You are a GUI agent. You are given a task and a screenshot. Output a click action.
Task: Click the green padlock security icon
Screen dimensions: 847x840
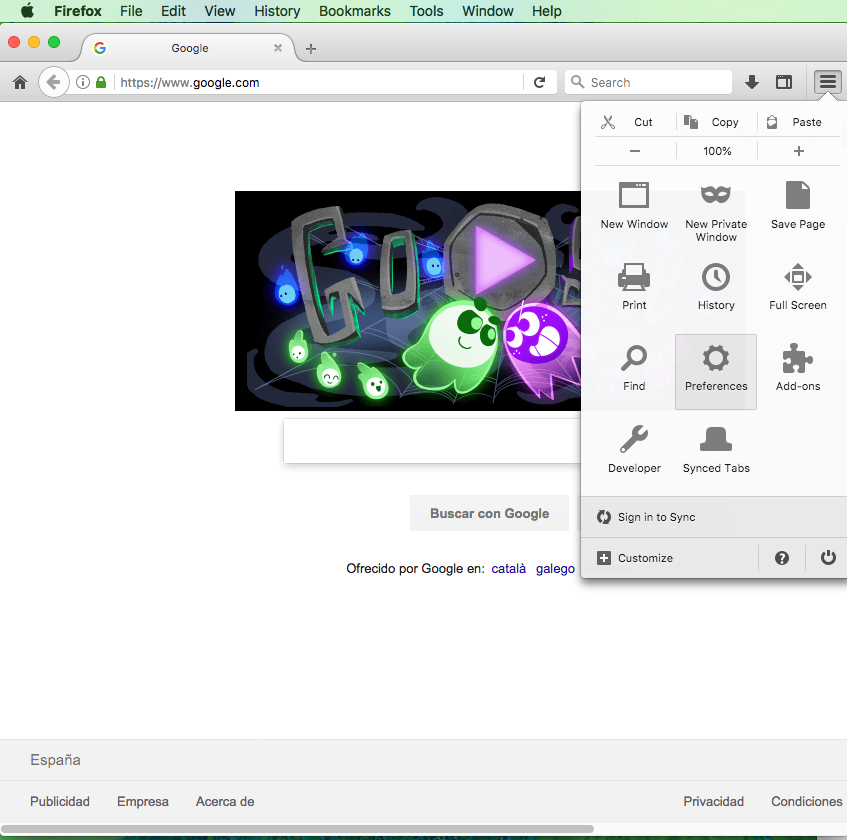(101, 82)
